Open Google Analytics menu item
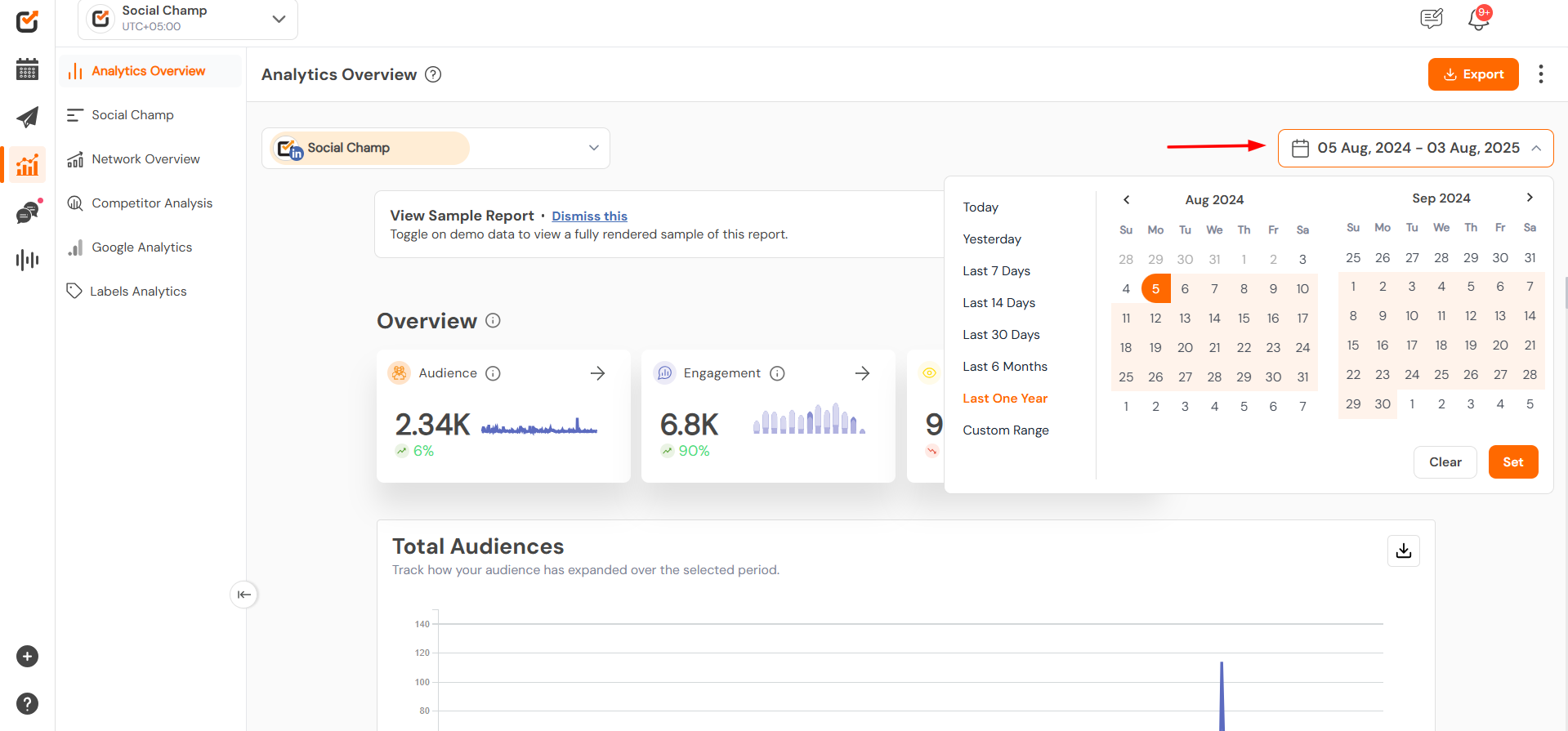 coord(150,247)
